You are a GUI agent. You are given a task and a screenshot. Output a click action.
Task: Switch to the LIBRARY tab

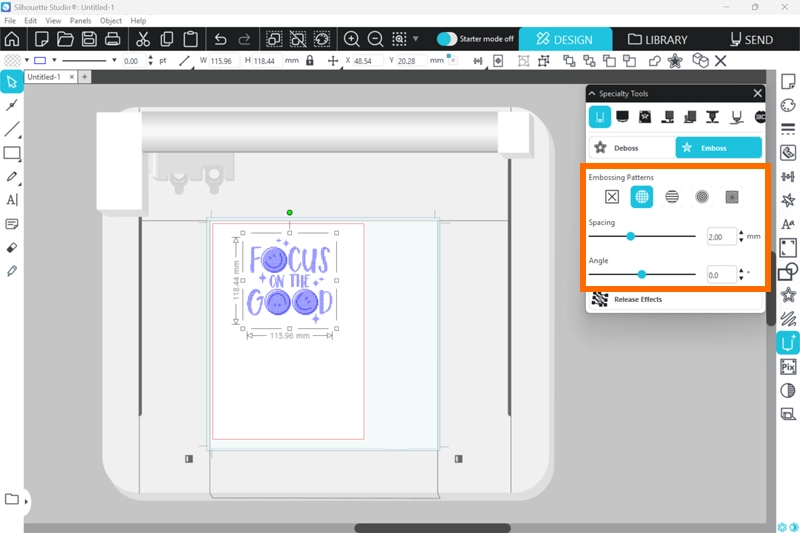pyautogui.click(x=658, y=40)
